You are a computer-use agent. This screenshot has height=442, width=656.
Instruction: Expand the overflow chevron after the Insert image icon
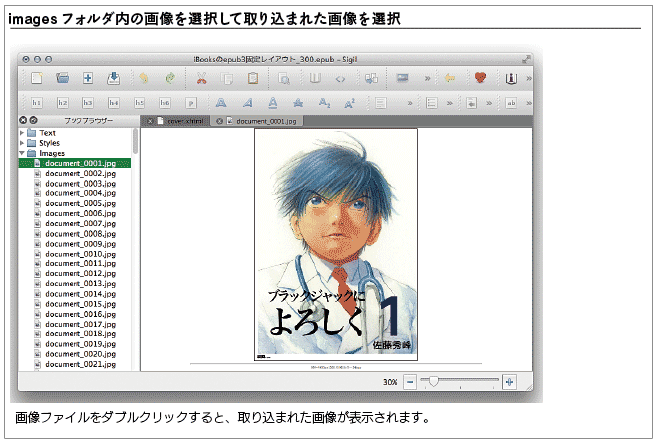pos(427,78)
